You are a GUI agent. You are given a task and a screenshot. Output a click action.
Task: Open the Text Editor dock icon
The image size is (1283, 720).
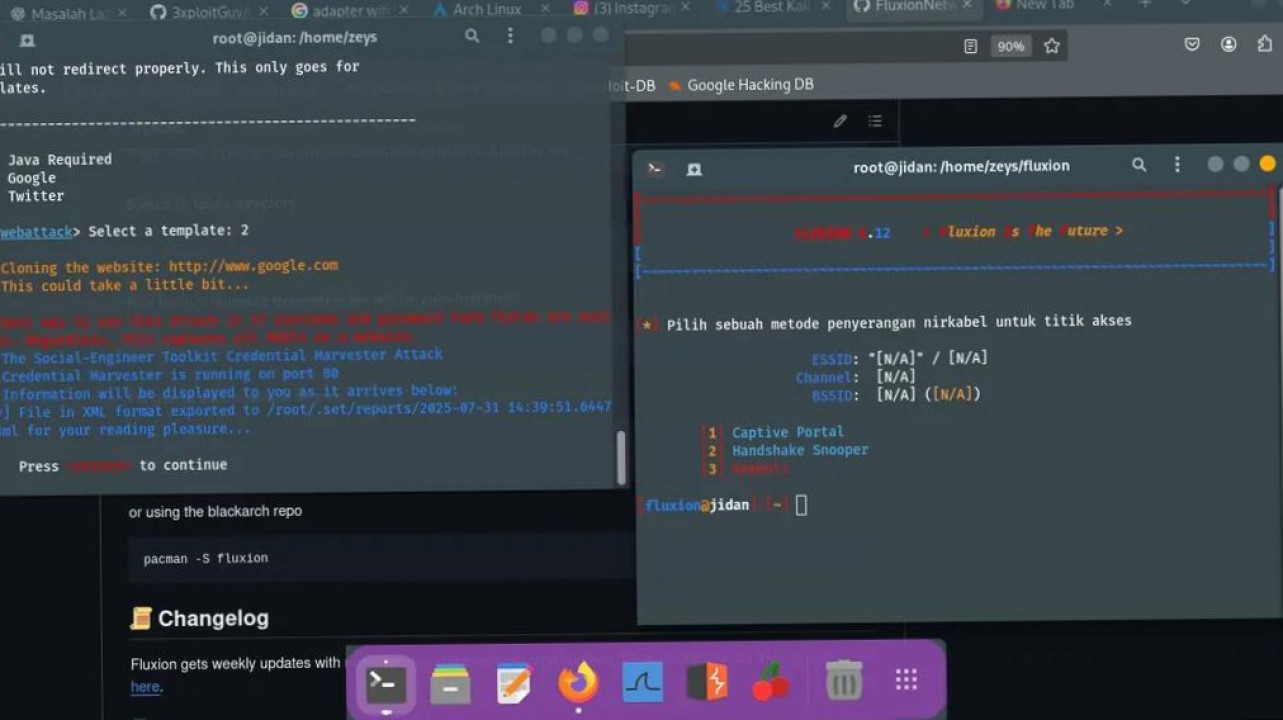[514, 683]
